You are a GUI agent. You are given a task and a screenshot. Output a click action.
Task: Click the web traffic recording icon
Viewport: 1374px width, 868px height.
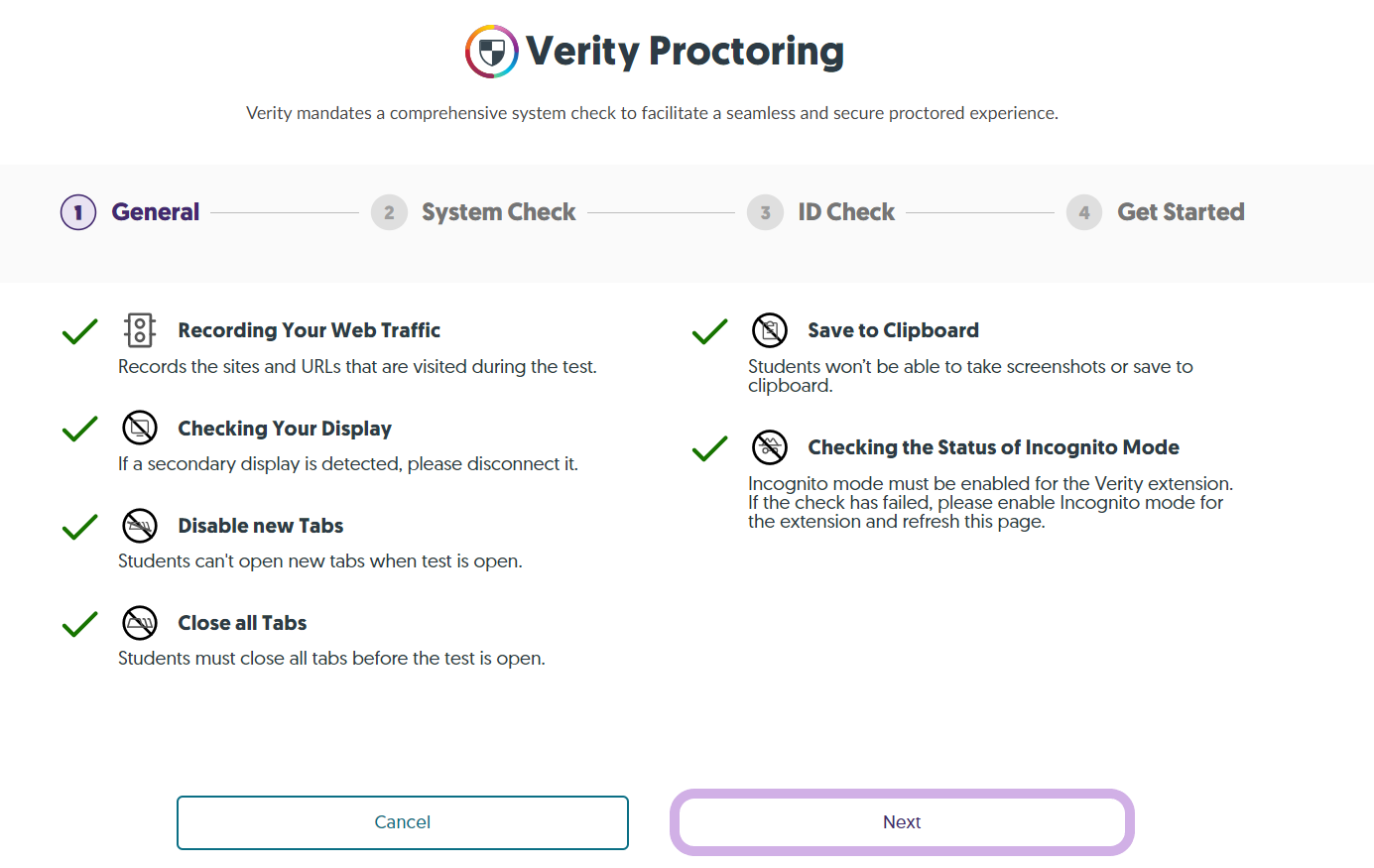[140, 330]
